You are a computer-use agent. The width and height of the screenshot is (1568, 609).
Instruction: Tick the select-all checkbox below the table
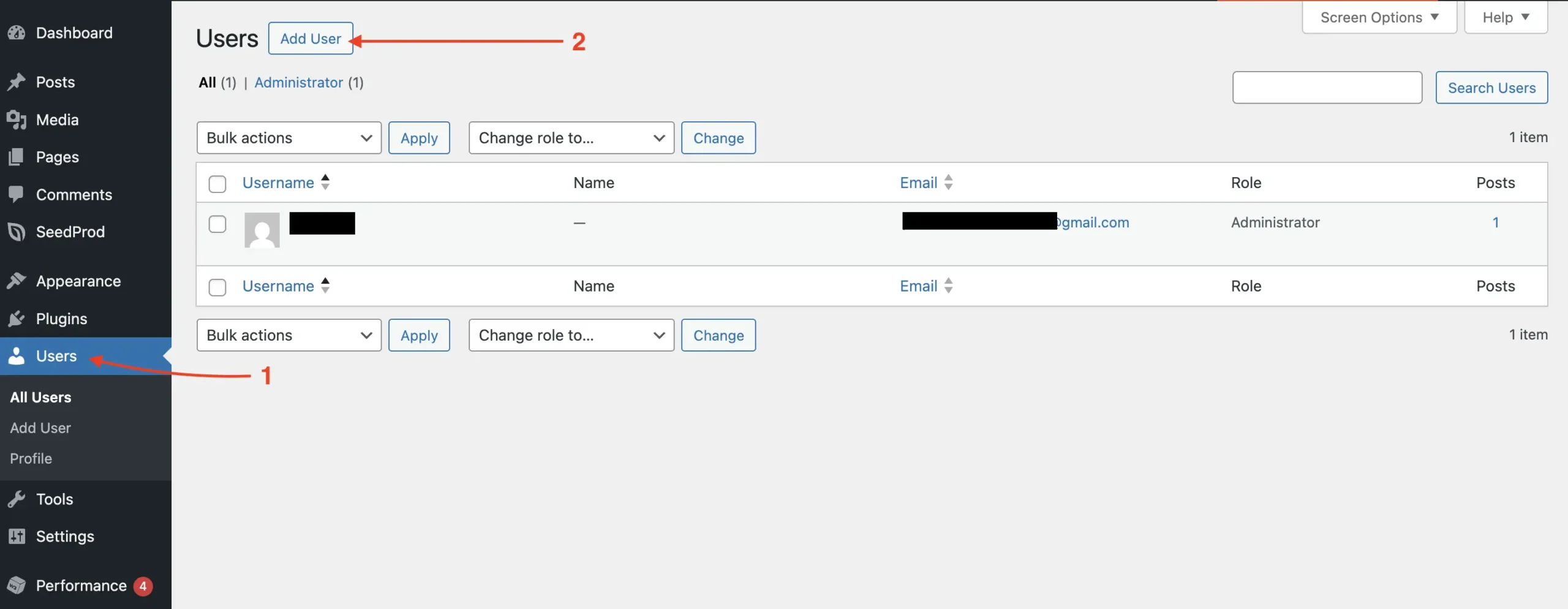[x=217, y=287]
